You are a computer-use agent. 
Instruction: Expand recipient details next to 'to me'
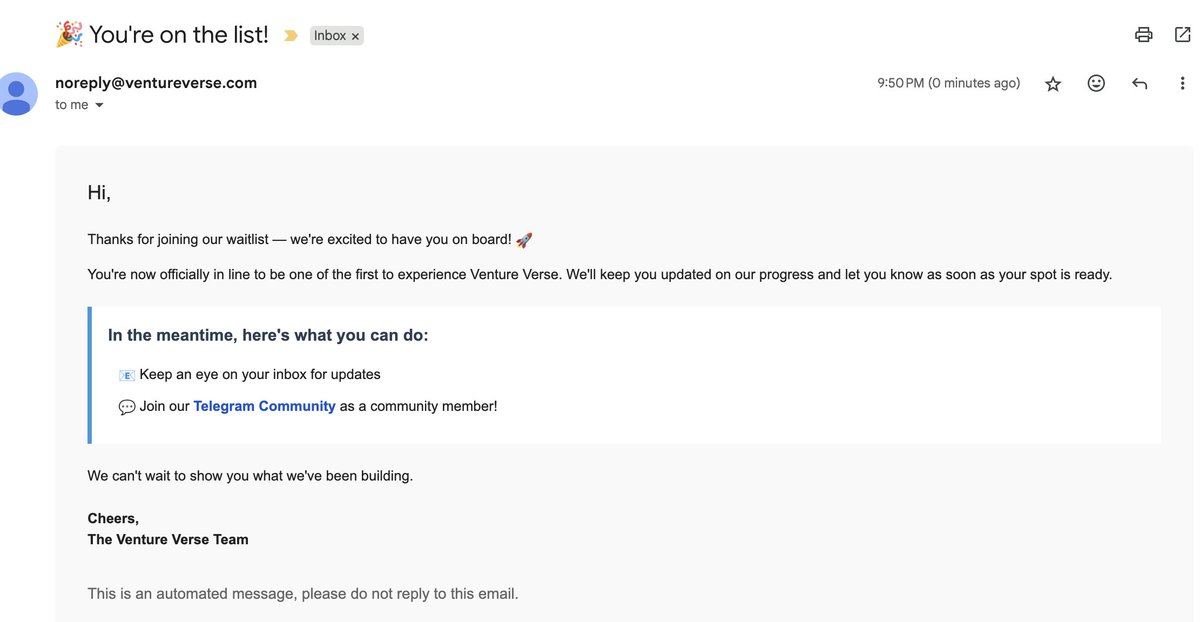99,105
